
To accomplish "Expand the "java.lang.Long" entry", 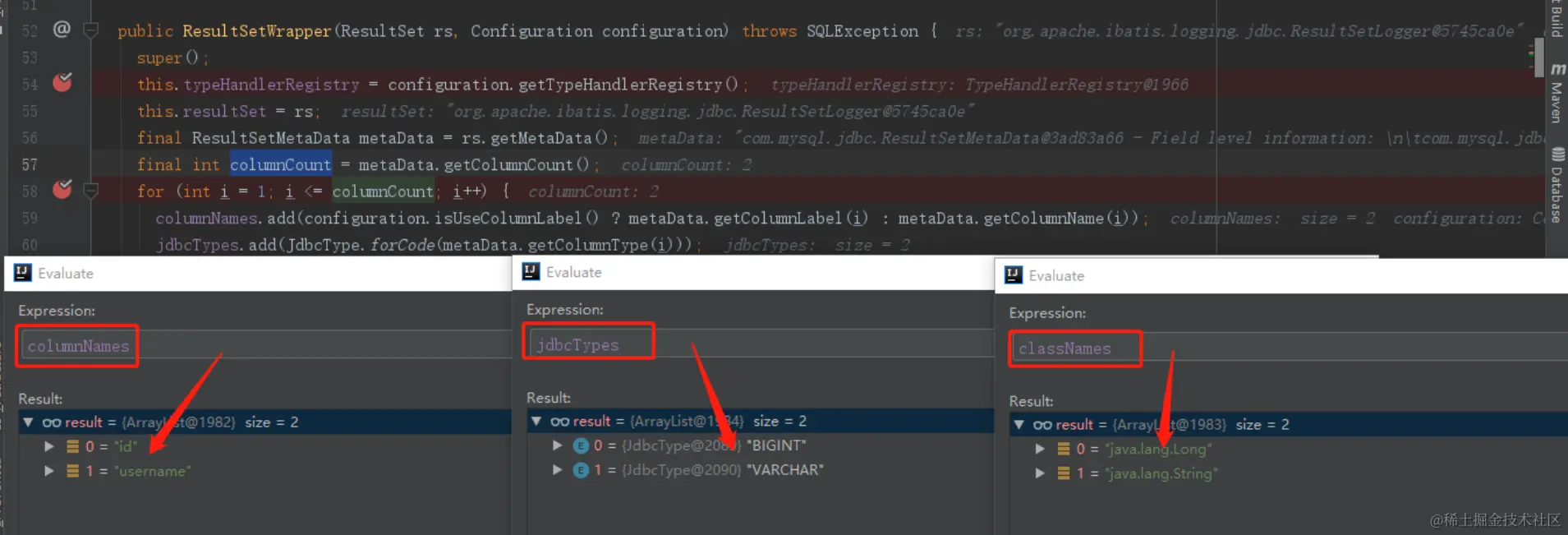I will [x=1040, y=449].
